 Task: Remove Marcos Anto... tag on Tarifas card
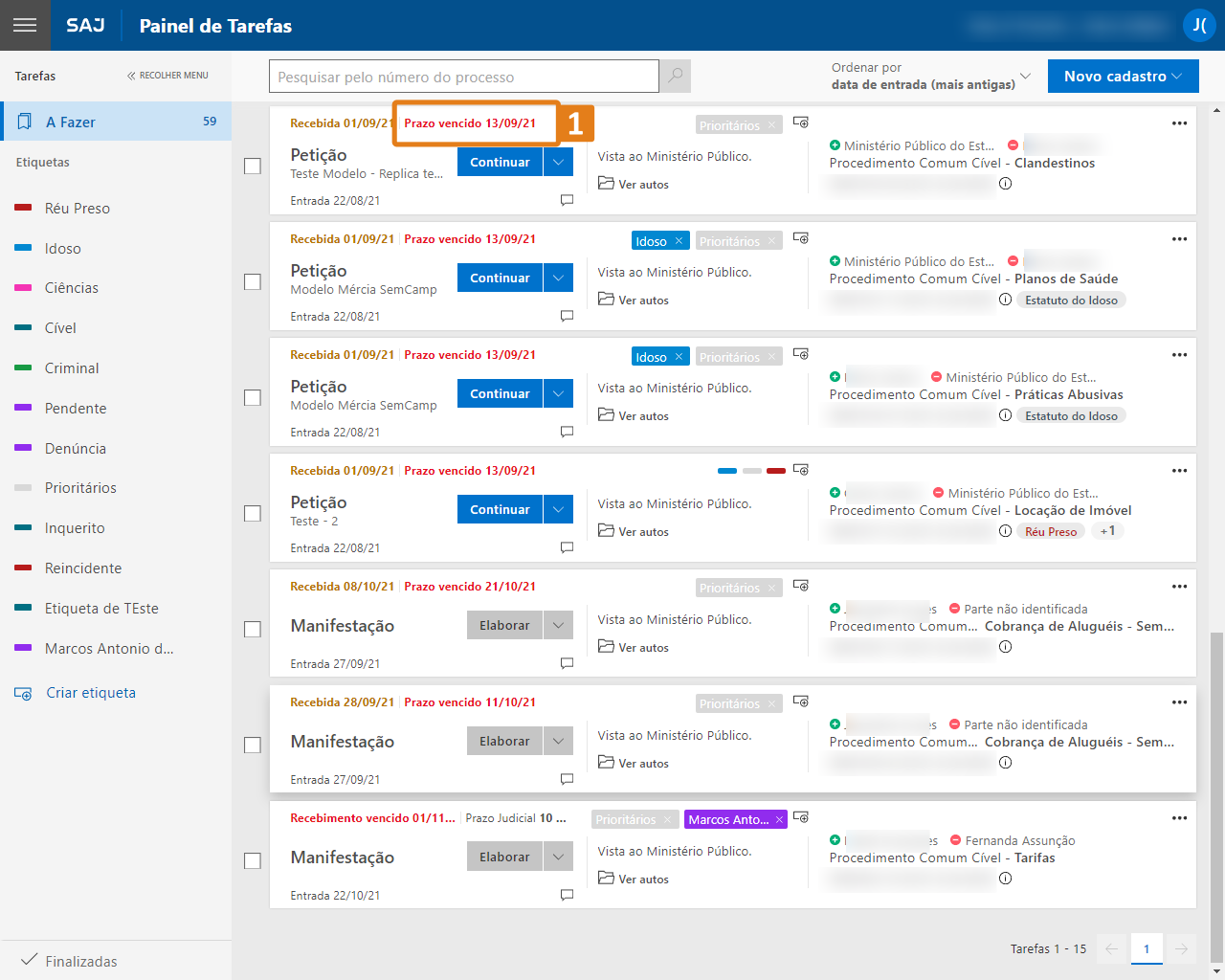[x=779, y=819]
